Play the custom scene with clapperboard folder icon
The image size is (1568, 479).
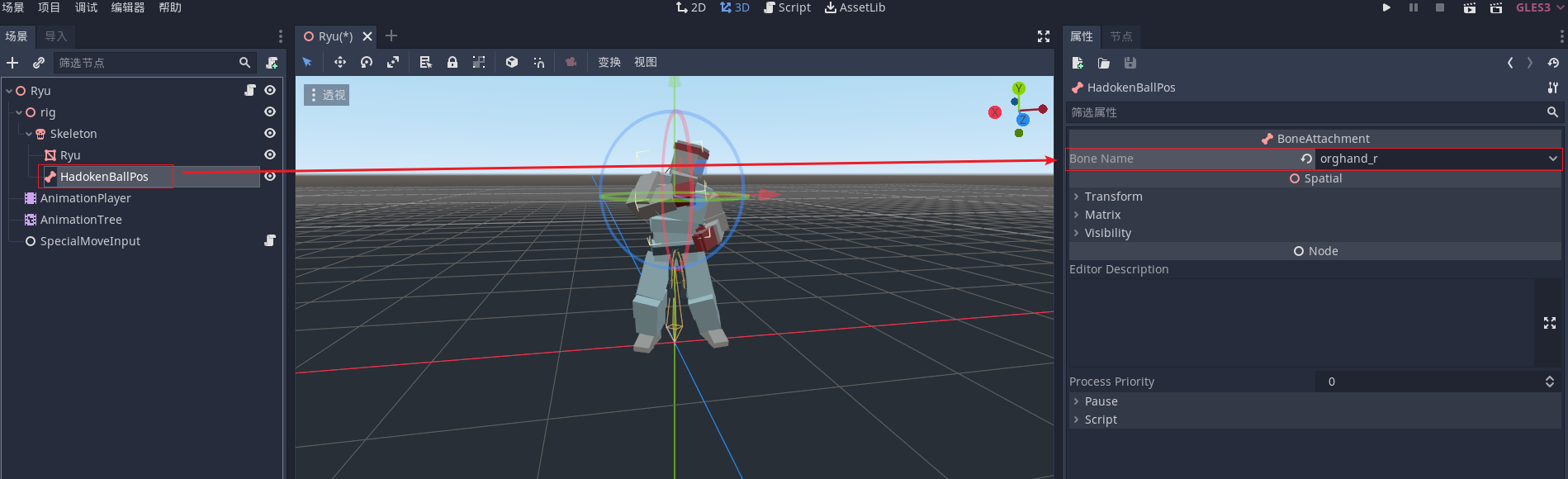[x=1496, y=7]
